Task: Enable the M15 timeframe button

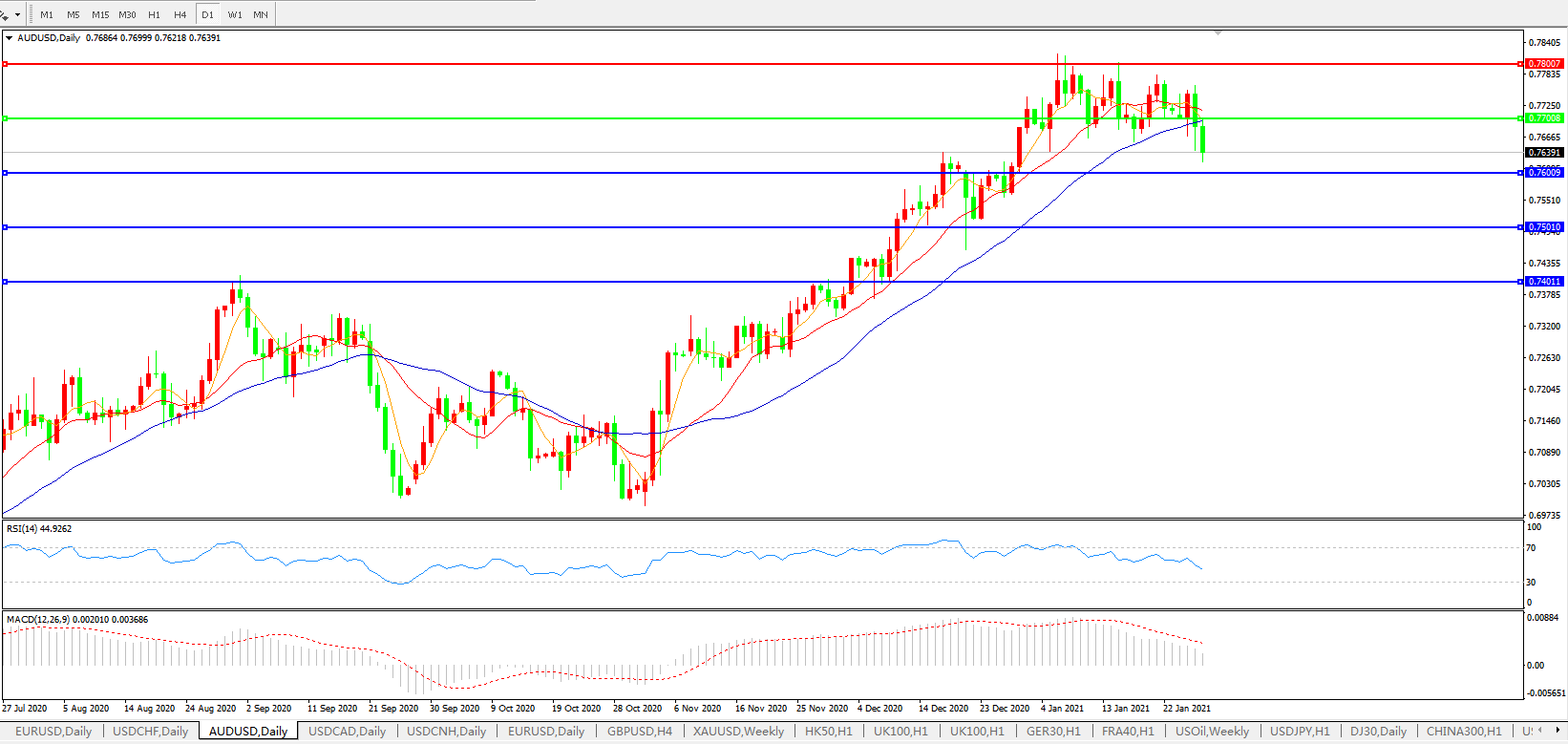Action: [100, 14]
